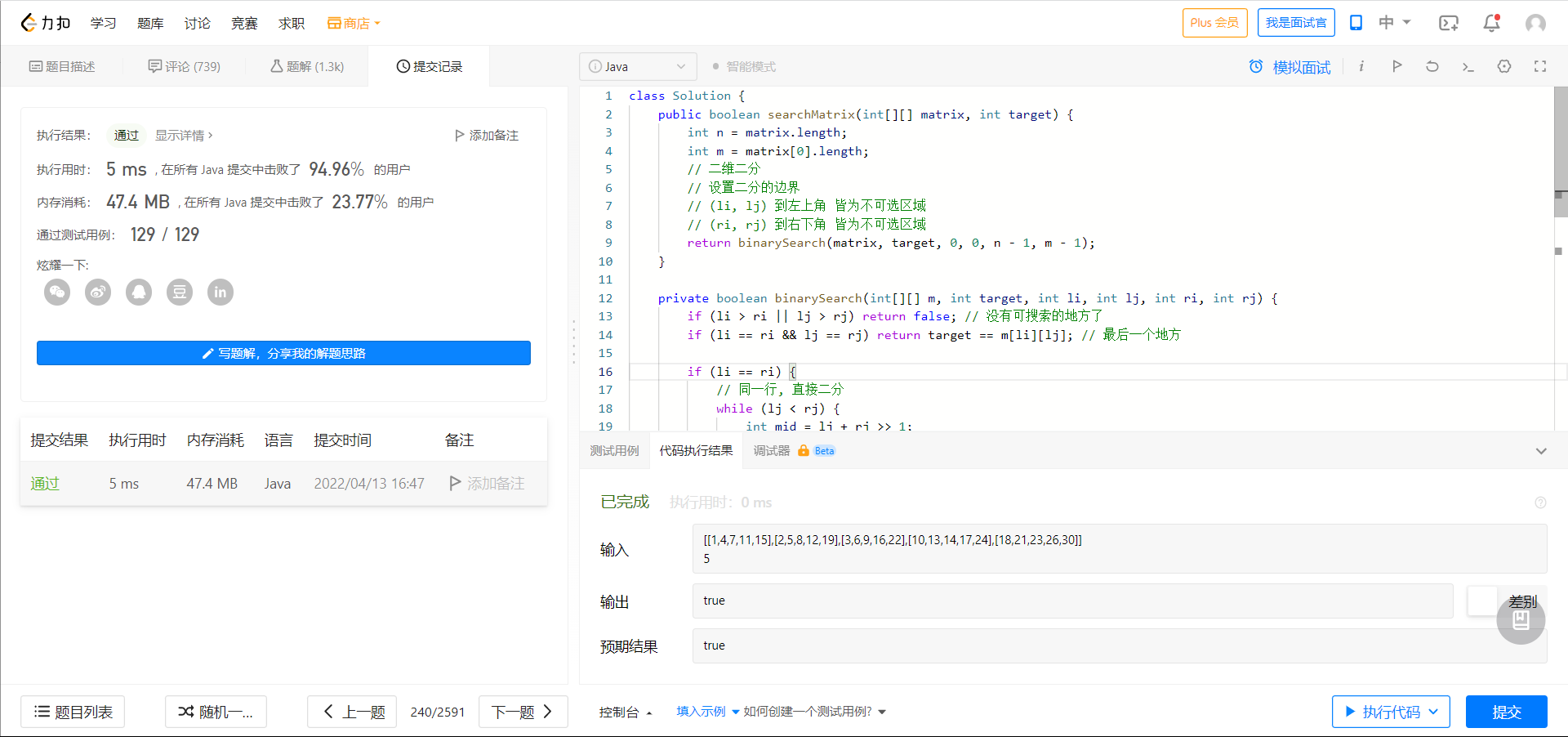The width and height of the screenshot is (1568, 737).
Task: Collapse the console panel chevron
Action: [x=1541, y=451]
